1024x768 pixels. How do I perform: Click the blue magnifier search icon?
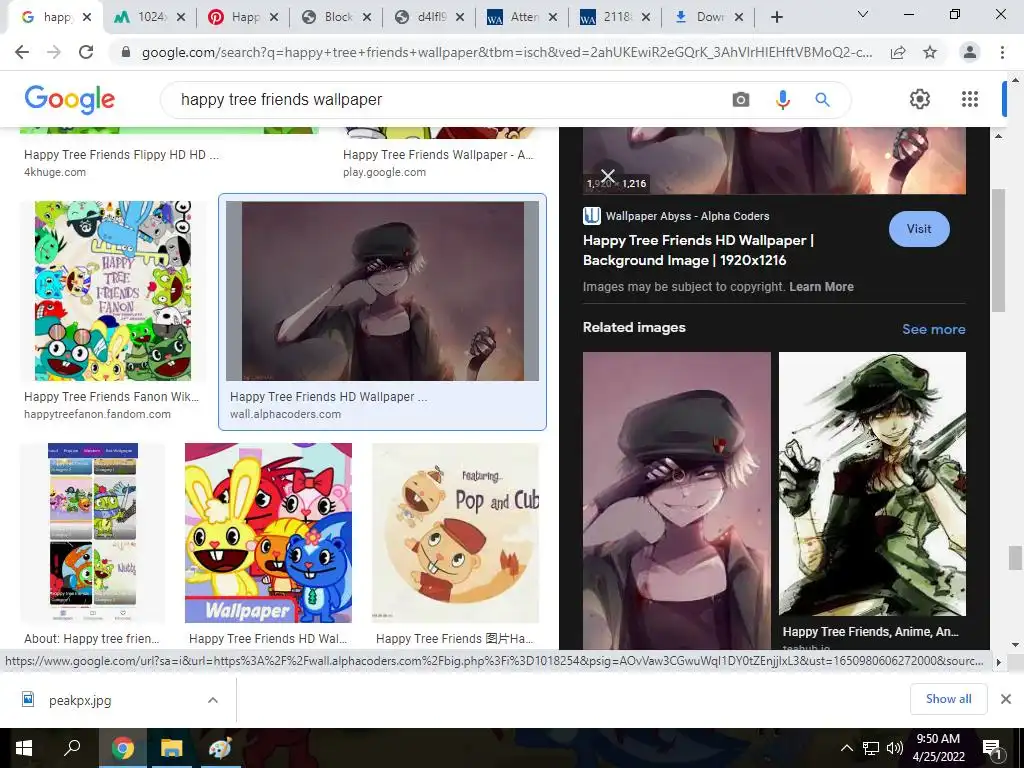[822, 99]
